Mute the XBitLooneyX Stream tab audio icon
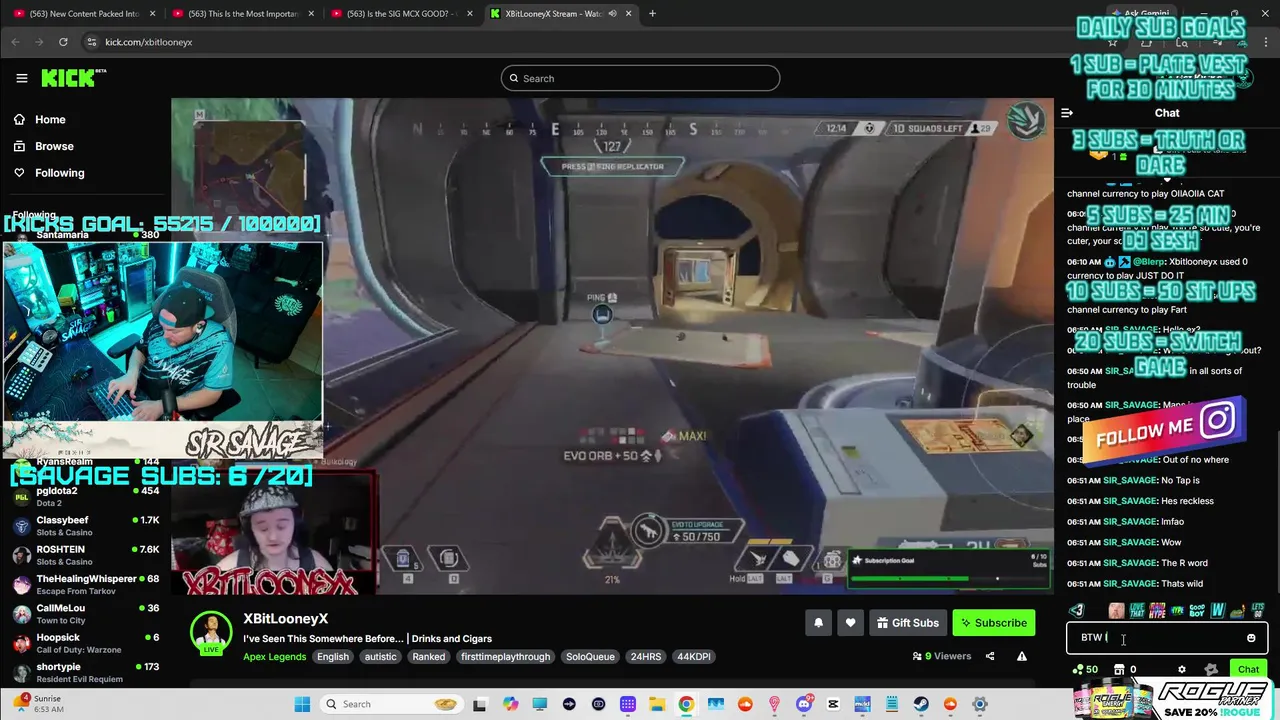The width and height of the screenshot is (1280, 720). tap(612, 14)
